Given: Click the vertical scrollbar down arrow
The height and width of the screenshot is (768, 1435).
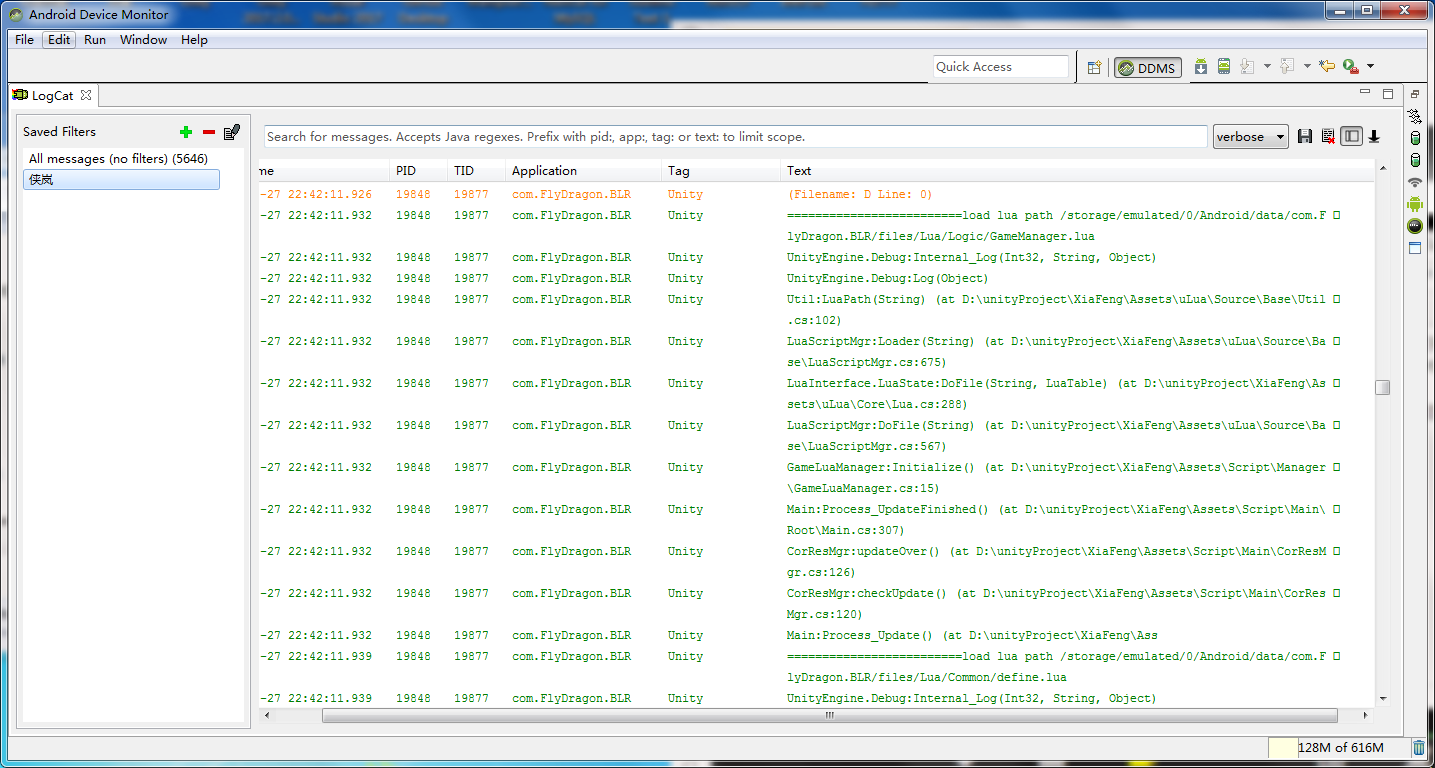Looking at the screenshot, I should point(1383,699).
